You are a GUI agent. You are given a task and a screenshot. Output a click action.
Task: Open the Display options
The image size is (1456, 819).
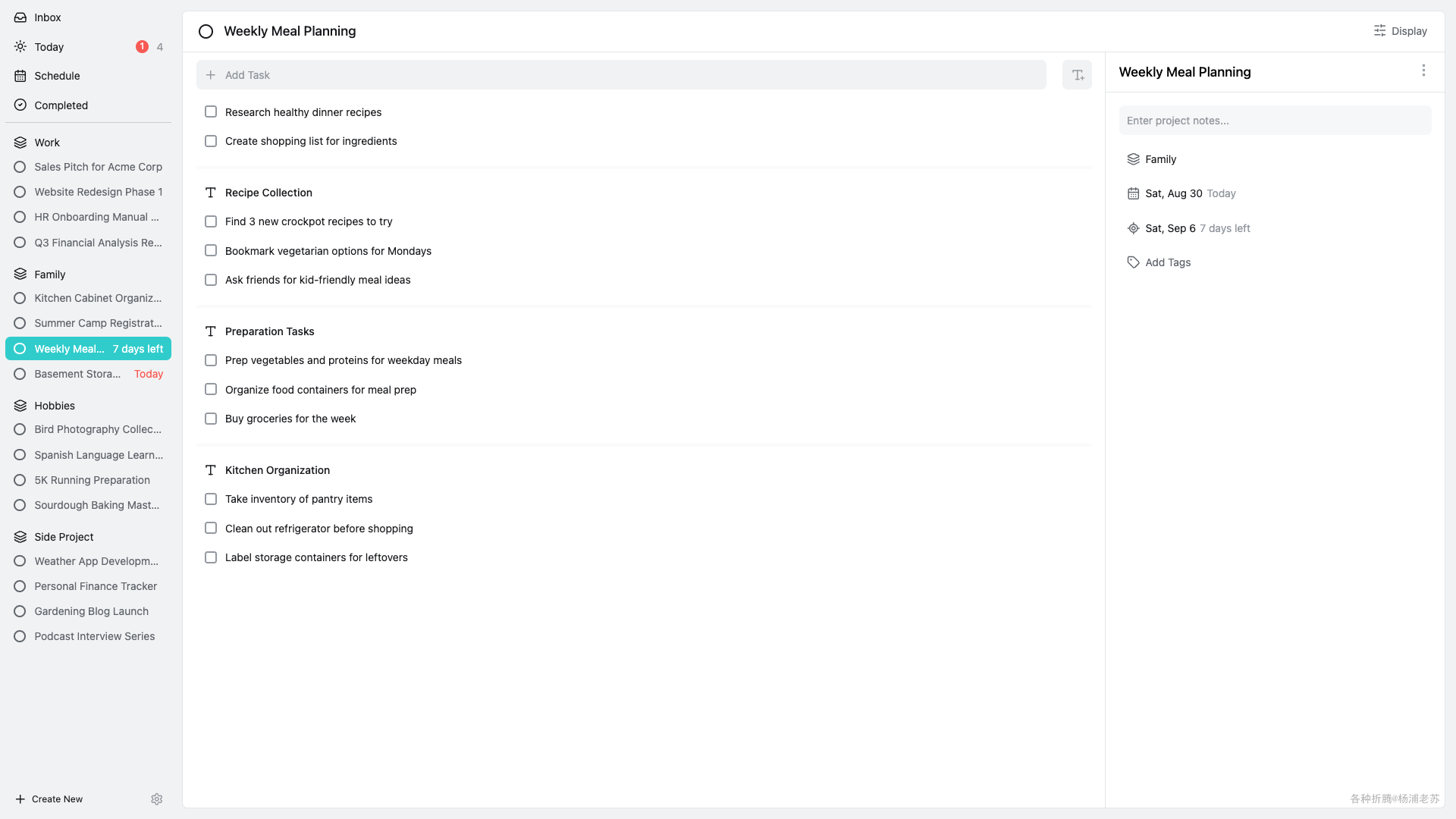[1399, 30]
